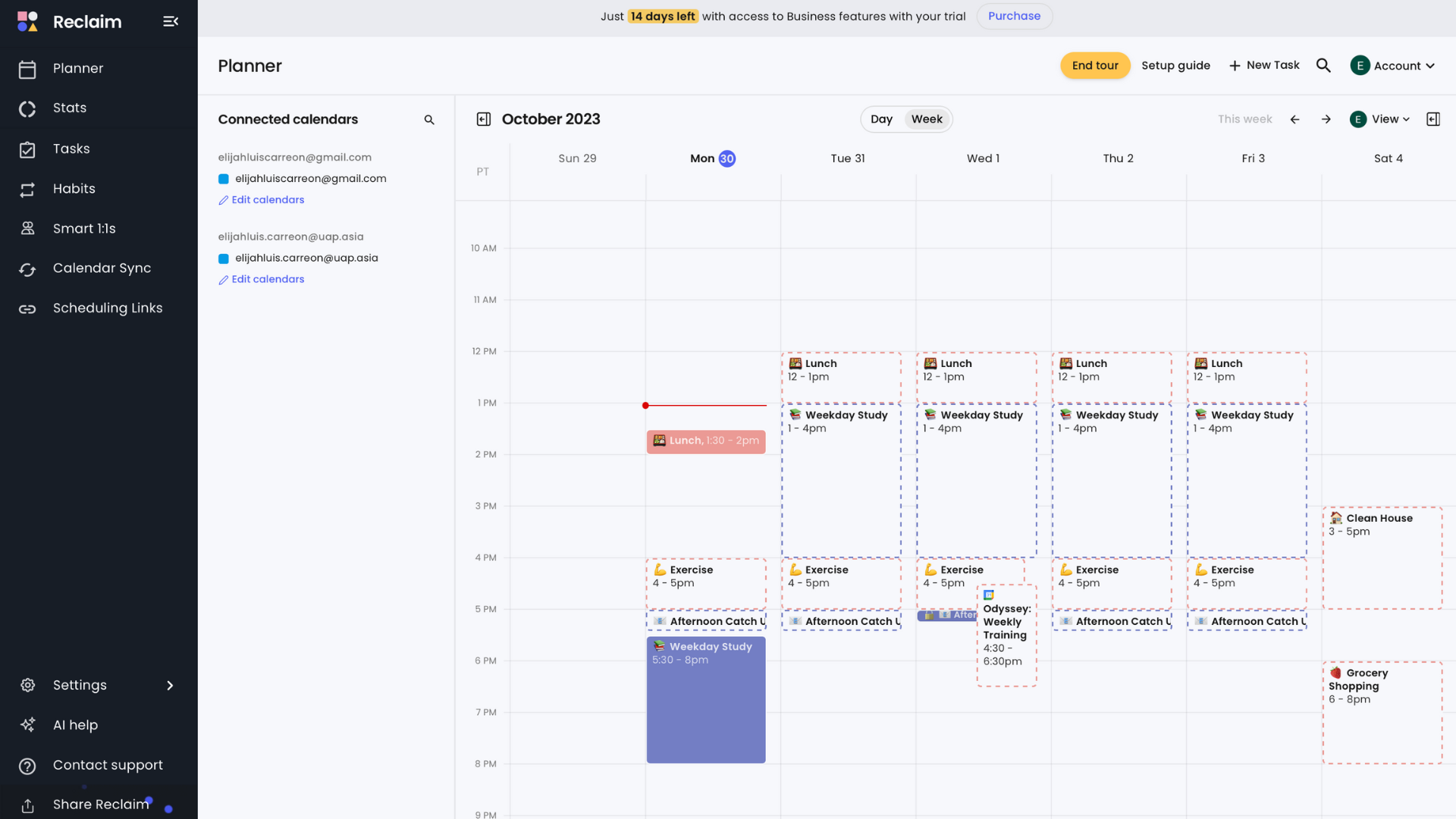Click the Purchase trial button
The height and width of the screenshot is (819, 1456).
click(1014, 16)
